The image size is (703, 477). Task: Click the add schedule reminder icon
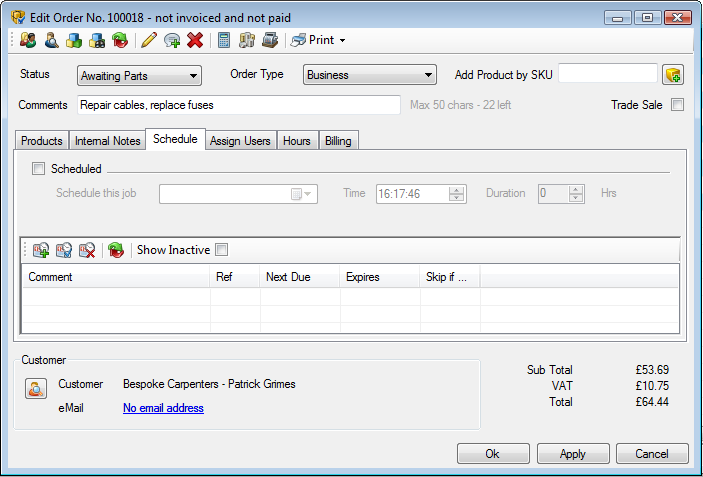point(41,250)
